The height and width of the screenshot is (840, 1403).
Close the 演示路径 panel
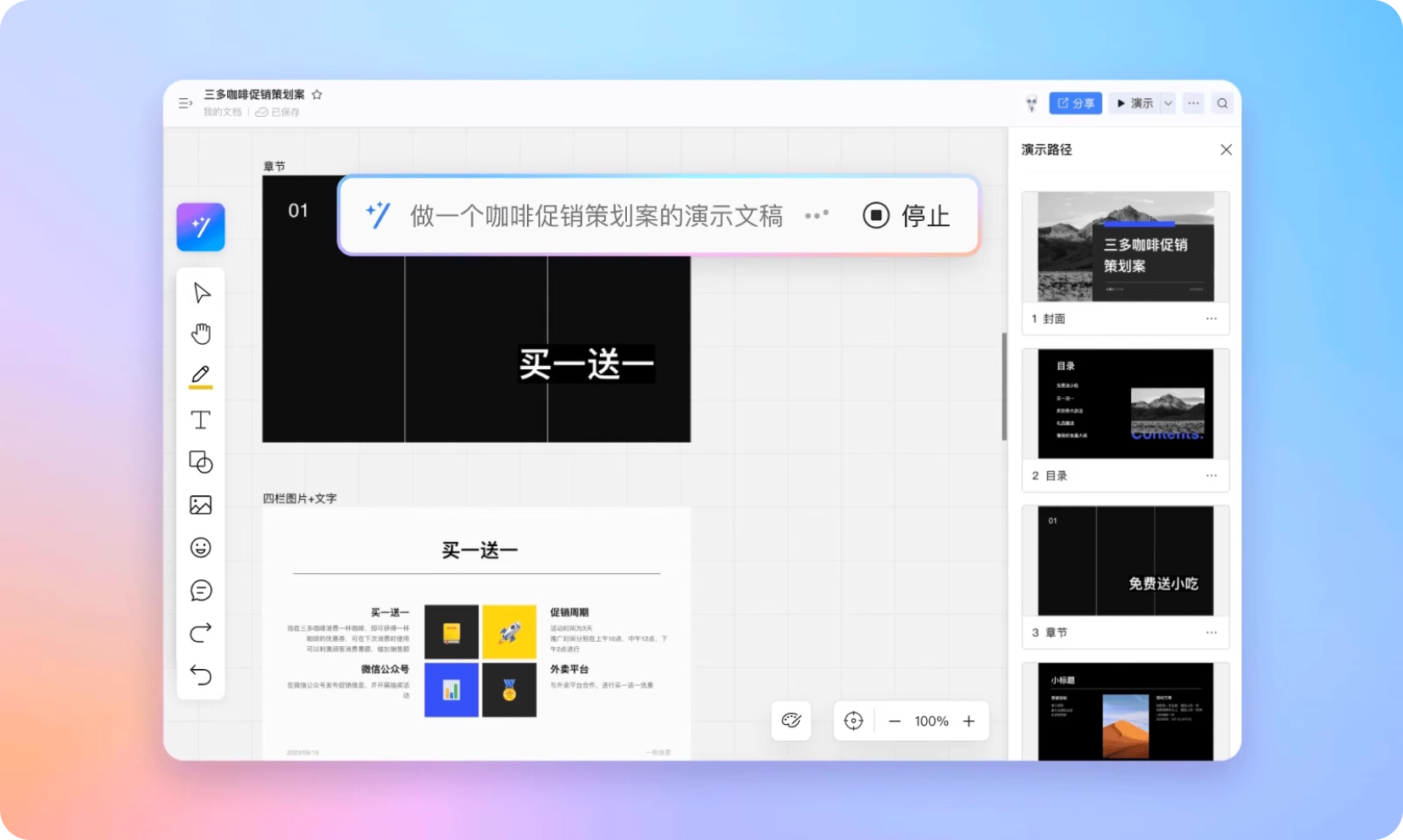[x=1225, y=150]
